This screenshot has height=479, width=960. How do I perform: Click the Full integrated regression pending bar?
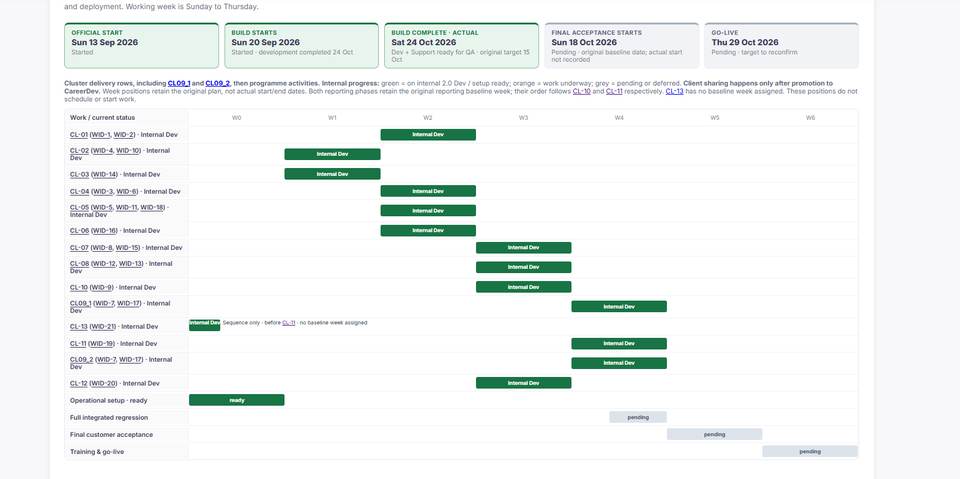tap(638, 418)
